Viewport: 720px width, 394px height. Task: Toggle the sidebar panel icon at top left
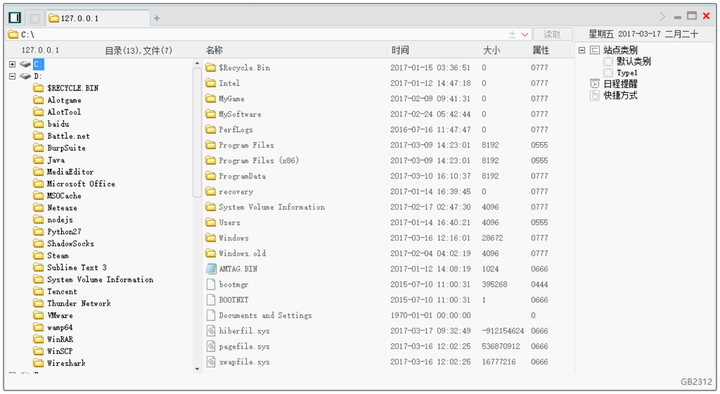click(15, 17)
